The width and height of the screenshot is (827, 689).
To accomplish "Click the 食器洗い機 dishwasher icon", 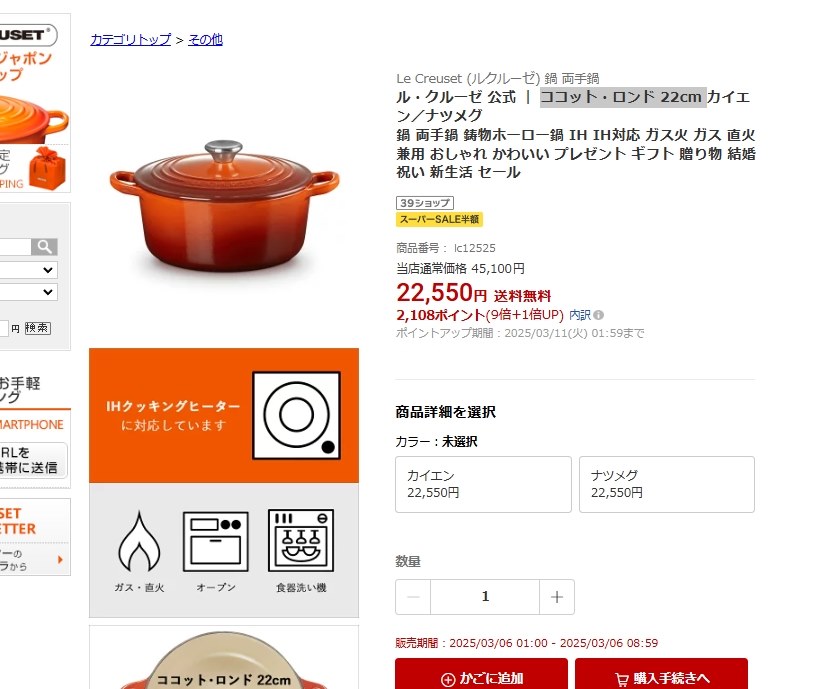I will (x=301, y=540).
